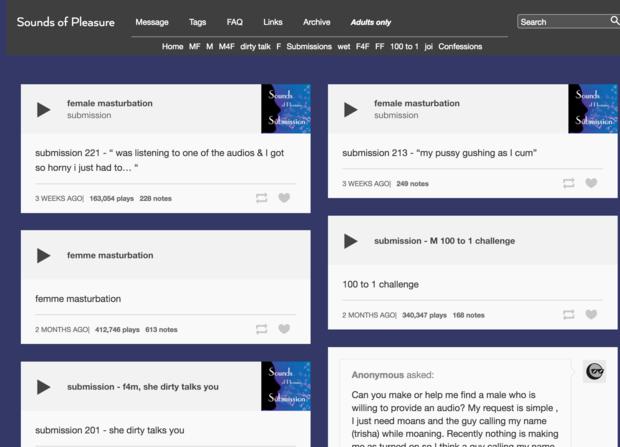Go to the Confessions tag link

(460, 46)
